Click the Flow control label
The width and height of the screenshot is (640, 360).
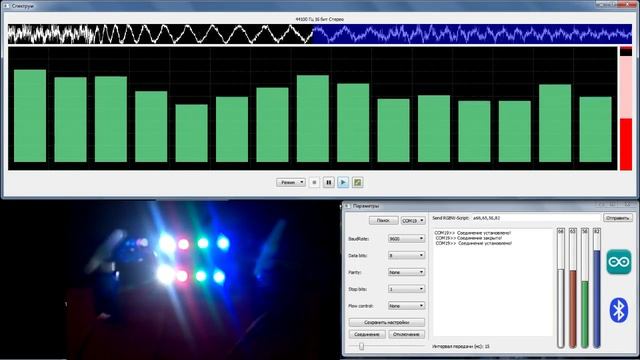pyautogui.click(x=361, y=306)
